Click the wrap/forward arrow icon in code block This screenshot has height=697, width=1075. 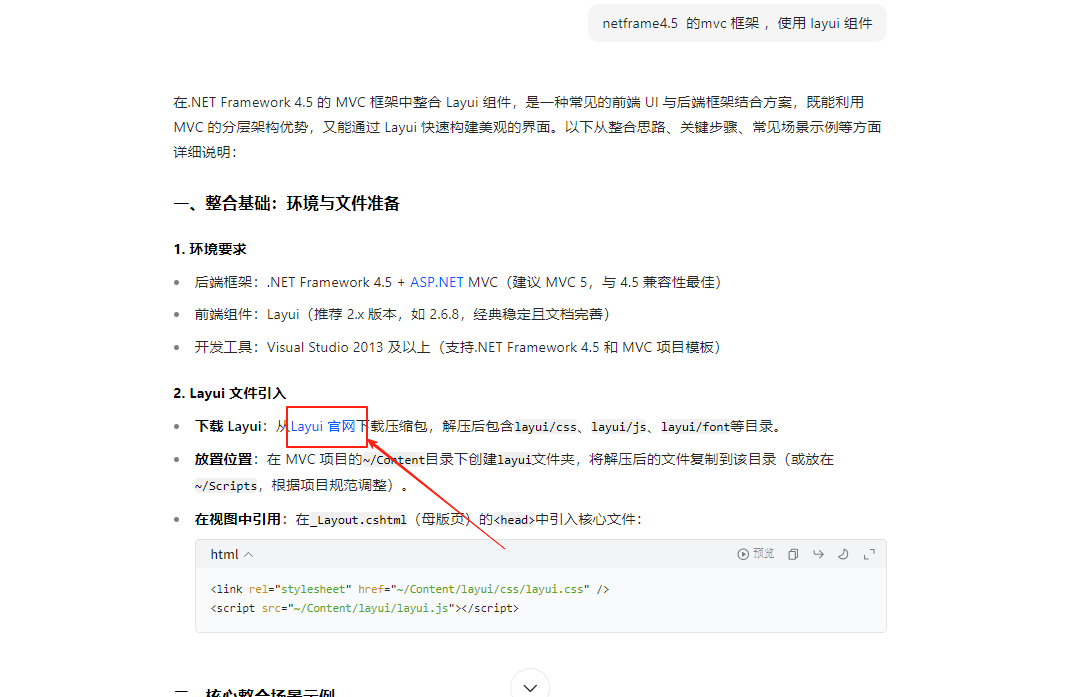(x=819, y=554)
